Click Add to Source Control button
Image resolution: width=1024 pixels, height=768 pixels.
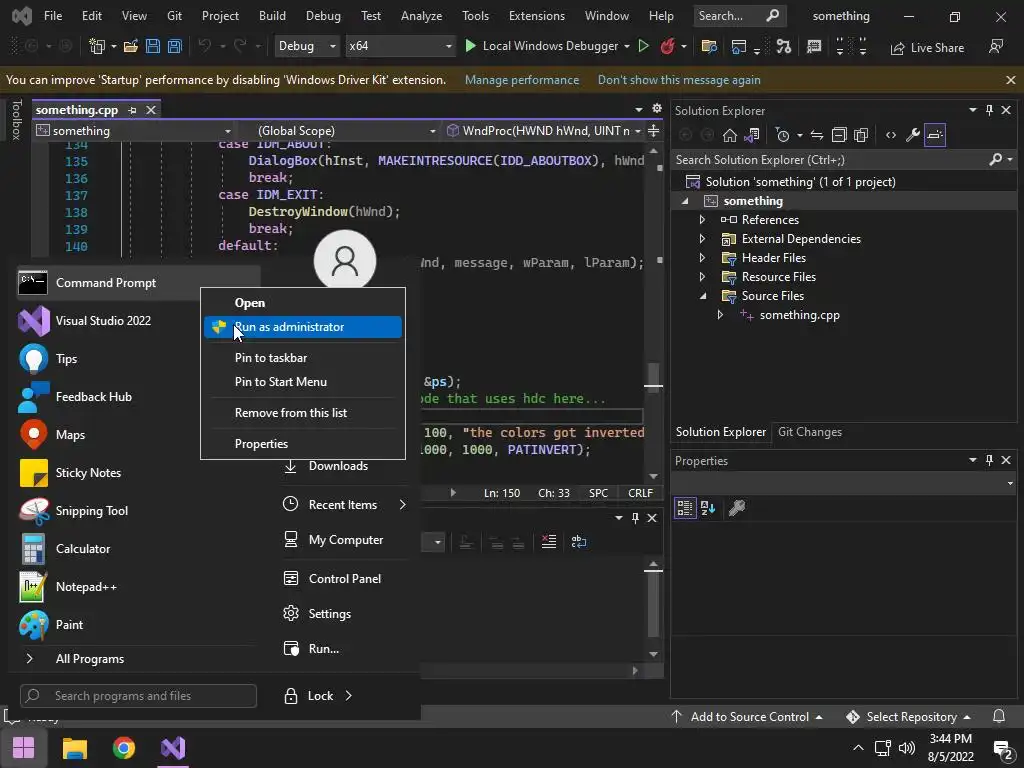coord(746,717)
